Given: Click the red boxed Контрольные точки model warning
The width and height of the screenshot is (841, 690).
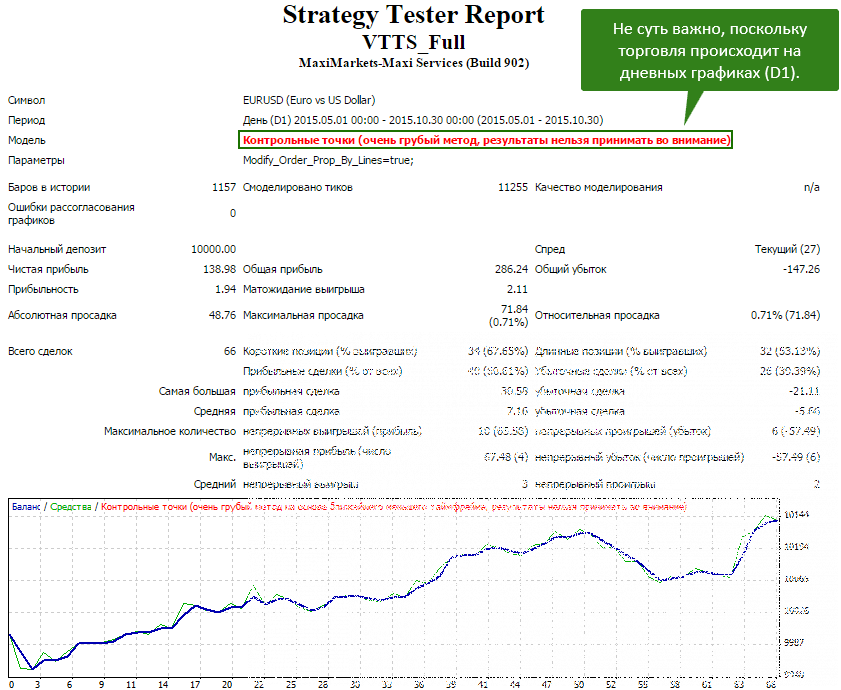Looking at the screenshot, I should pyautogui.click(x=485, y=140).
